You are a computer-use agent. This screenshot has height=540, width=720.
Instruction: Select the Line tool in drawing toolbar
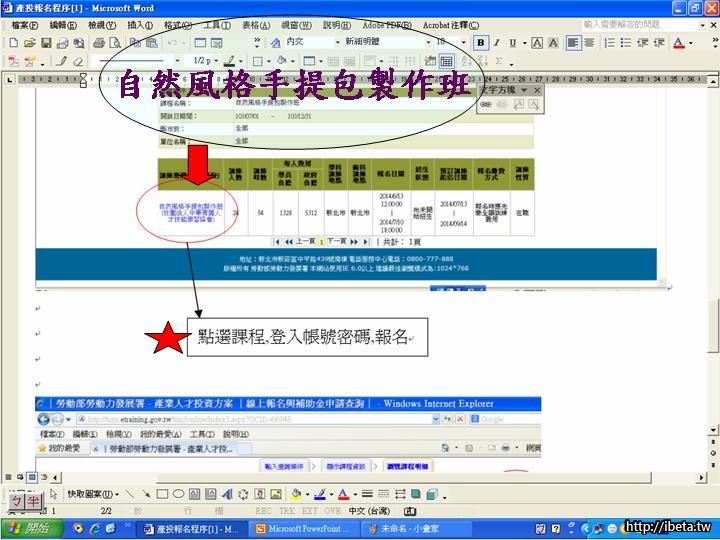pyautogui.click(x=130, y=494)
